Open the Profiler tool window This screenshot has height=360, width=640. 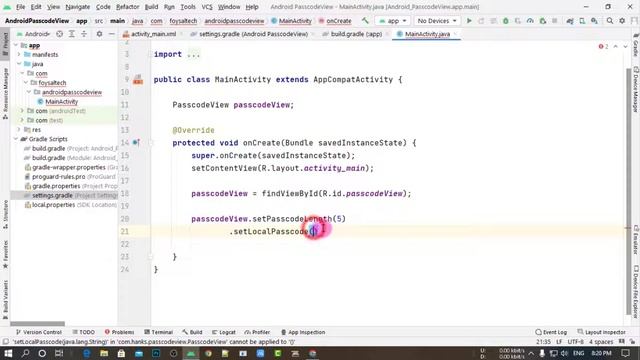point(258,332)
